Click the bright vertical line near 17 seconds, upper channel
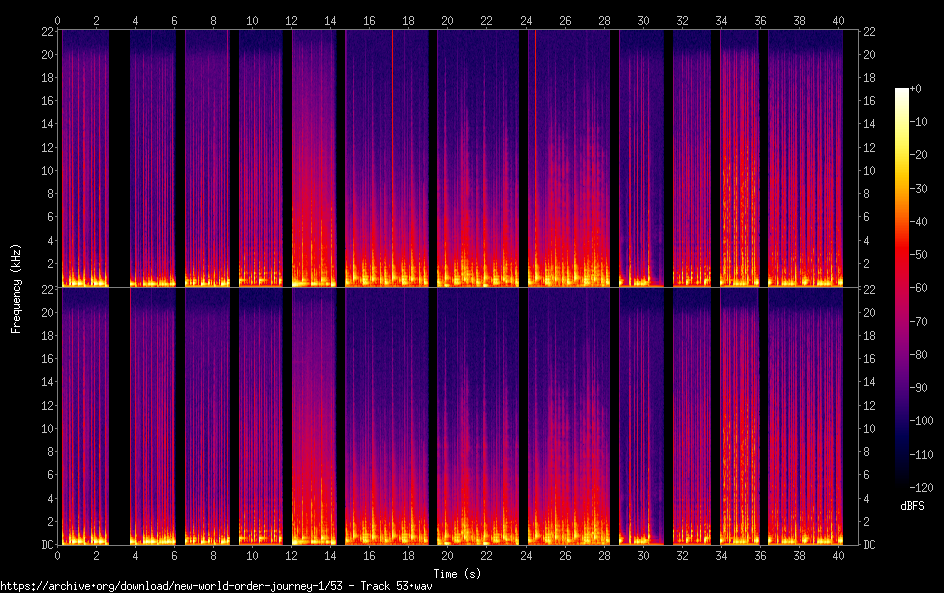Screen dimensions: 944x593 (x=393, y=150)
